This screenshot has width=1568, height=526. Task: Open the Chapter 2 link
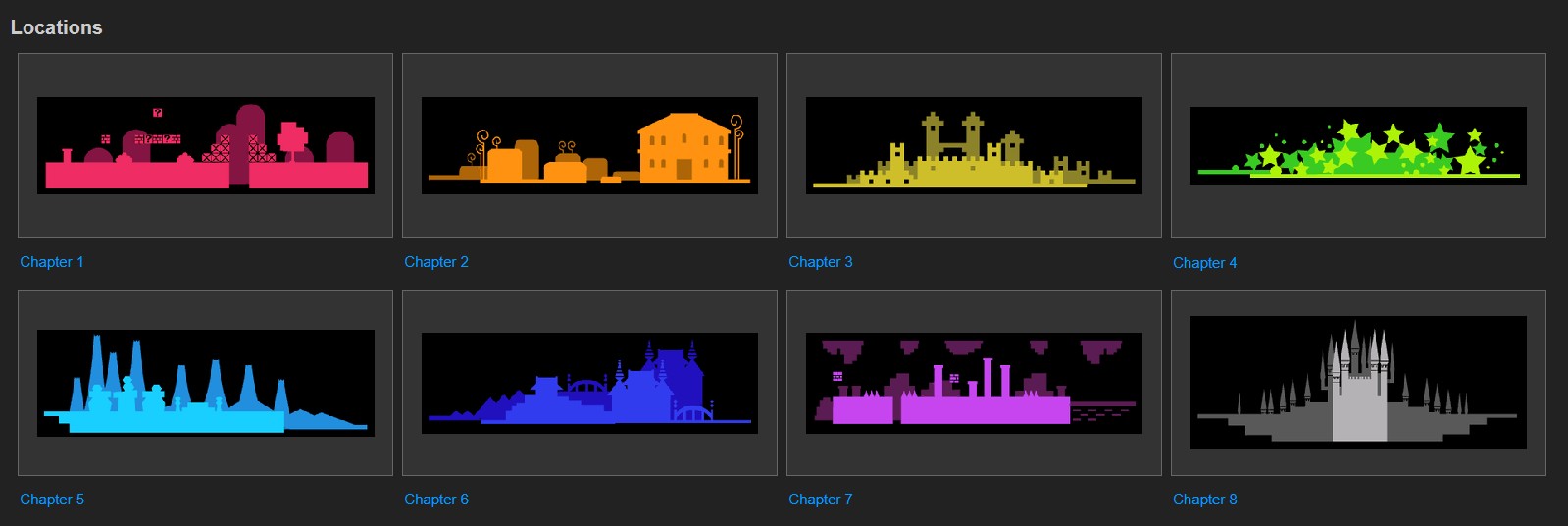[x=436, y=262]
